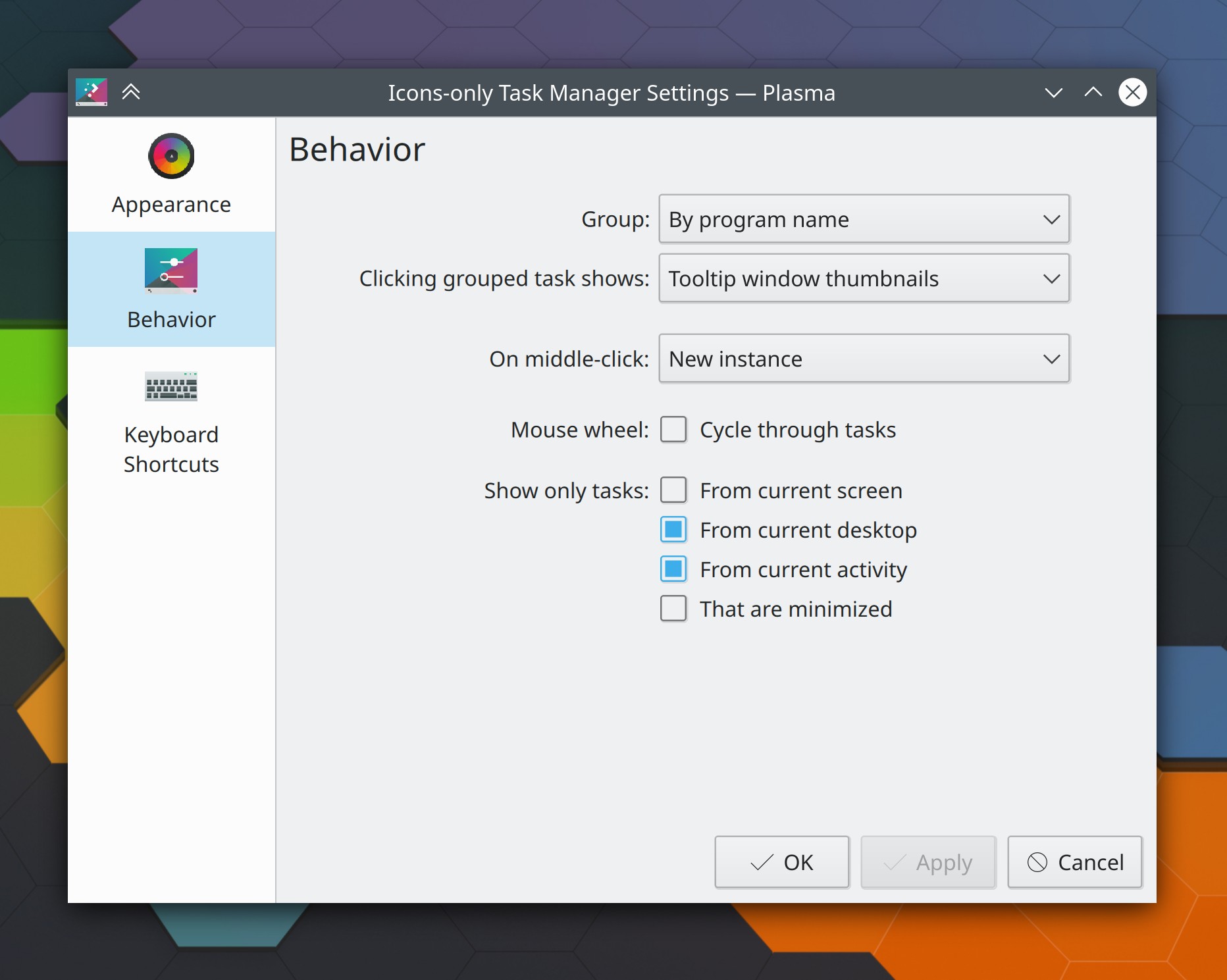Viewport: 1227px width, 980px height.
Task: Click the Cancel button
Action: coord(1074,862)
